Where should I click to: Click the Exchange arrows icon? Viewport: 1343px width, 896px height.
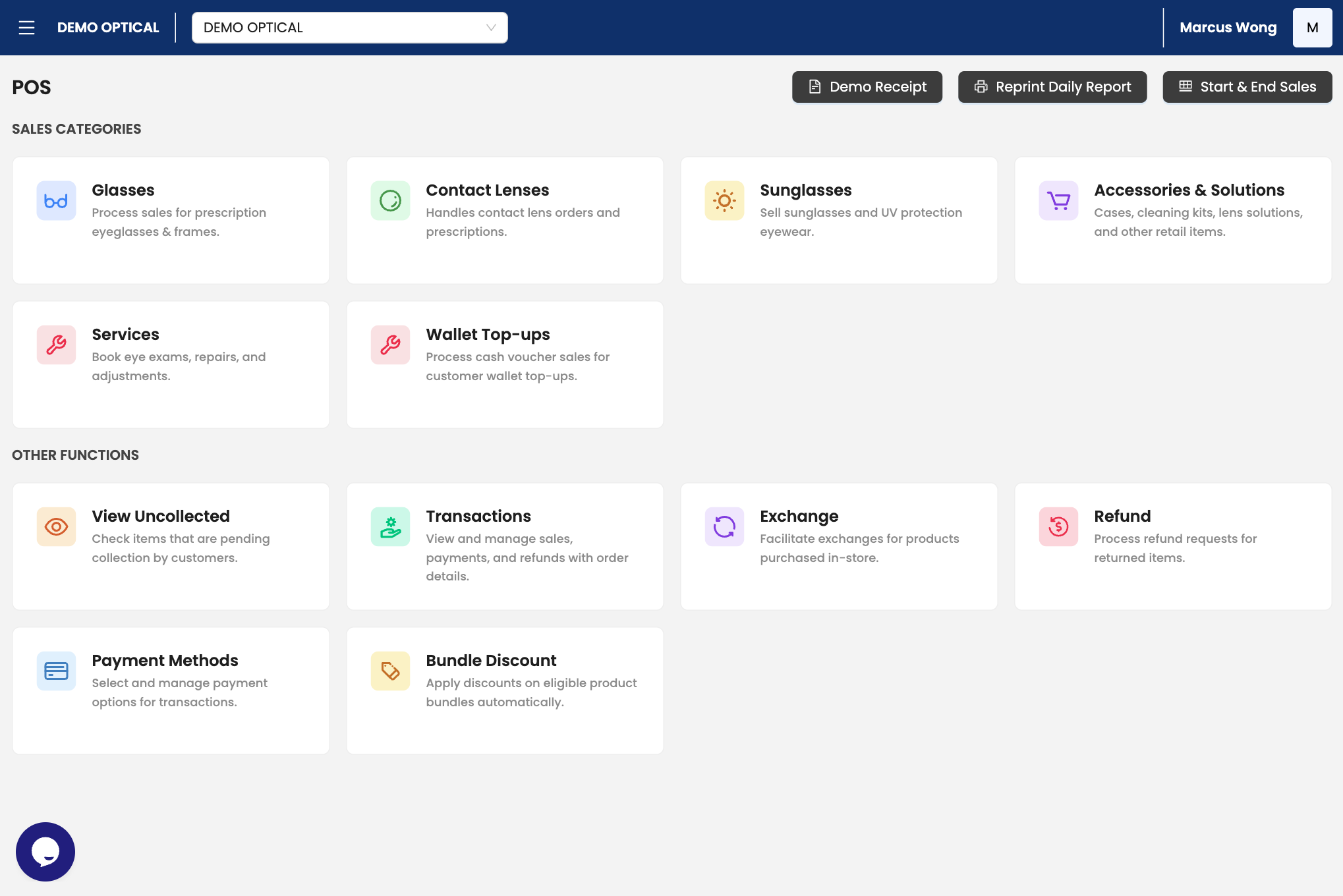click(724, 526)
